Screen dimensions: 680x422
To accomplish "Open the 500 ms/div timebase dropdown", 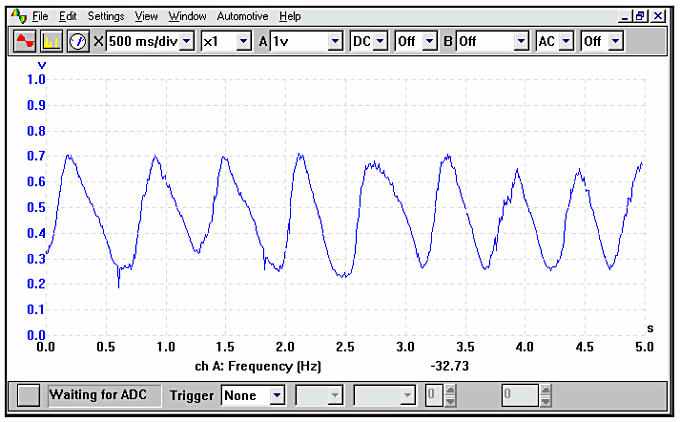I will (186, 41).
